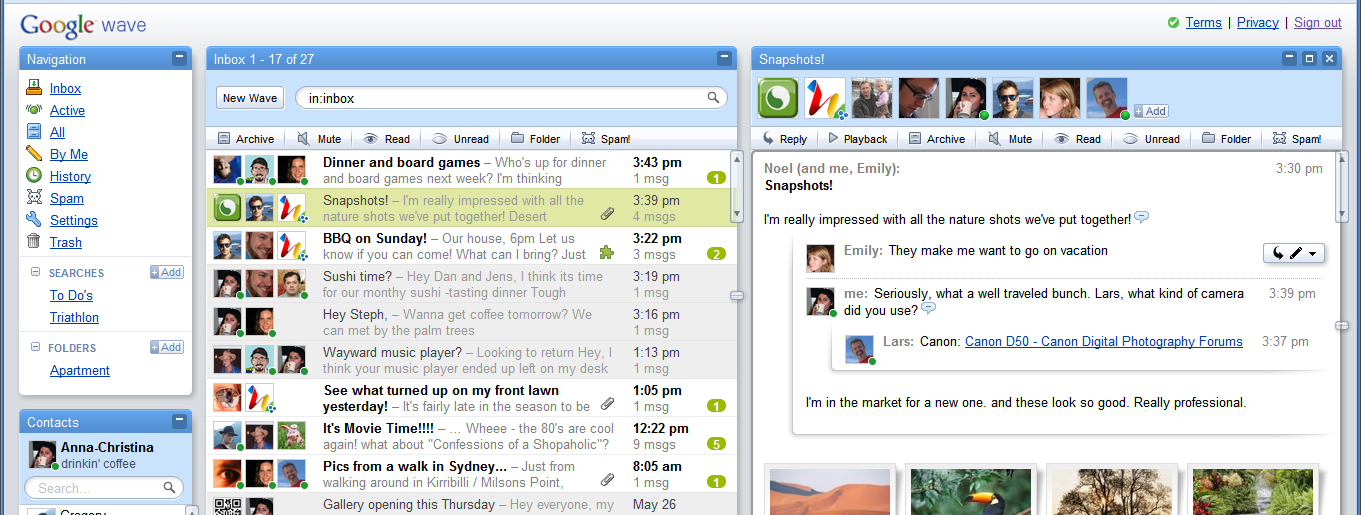Collapse the Folders section
Image resolution: width=1361 pixels, height=515 pixels.
tap(36, 348)
